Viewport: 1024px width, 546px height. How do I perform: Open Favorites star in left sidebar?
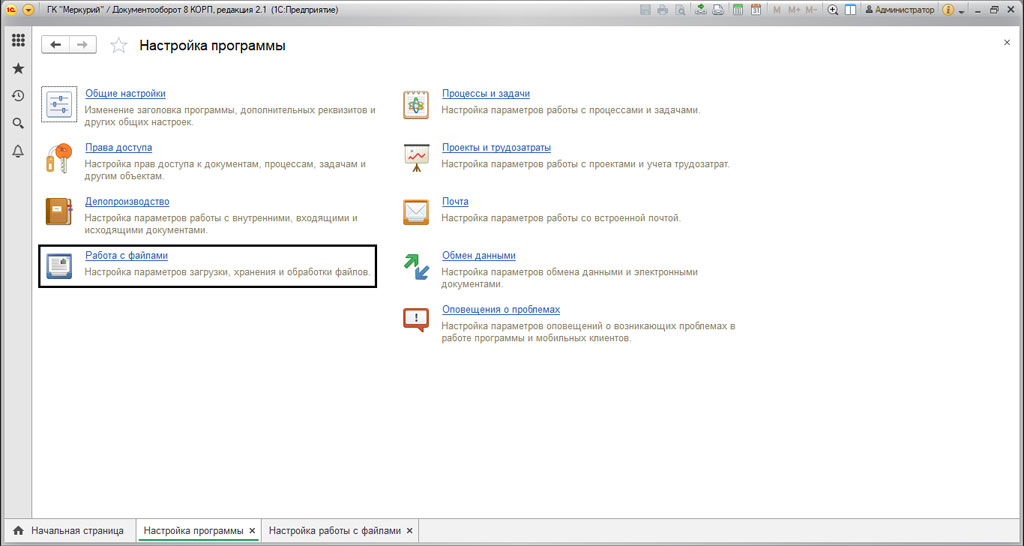click(18, 69)
